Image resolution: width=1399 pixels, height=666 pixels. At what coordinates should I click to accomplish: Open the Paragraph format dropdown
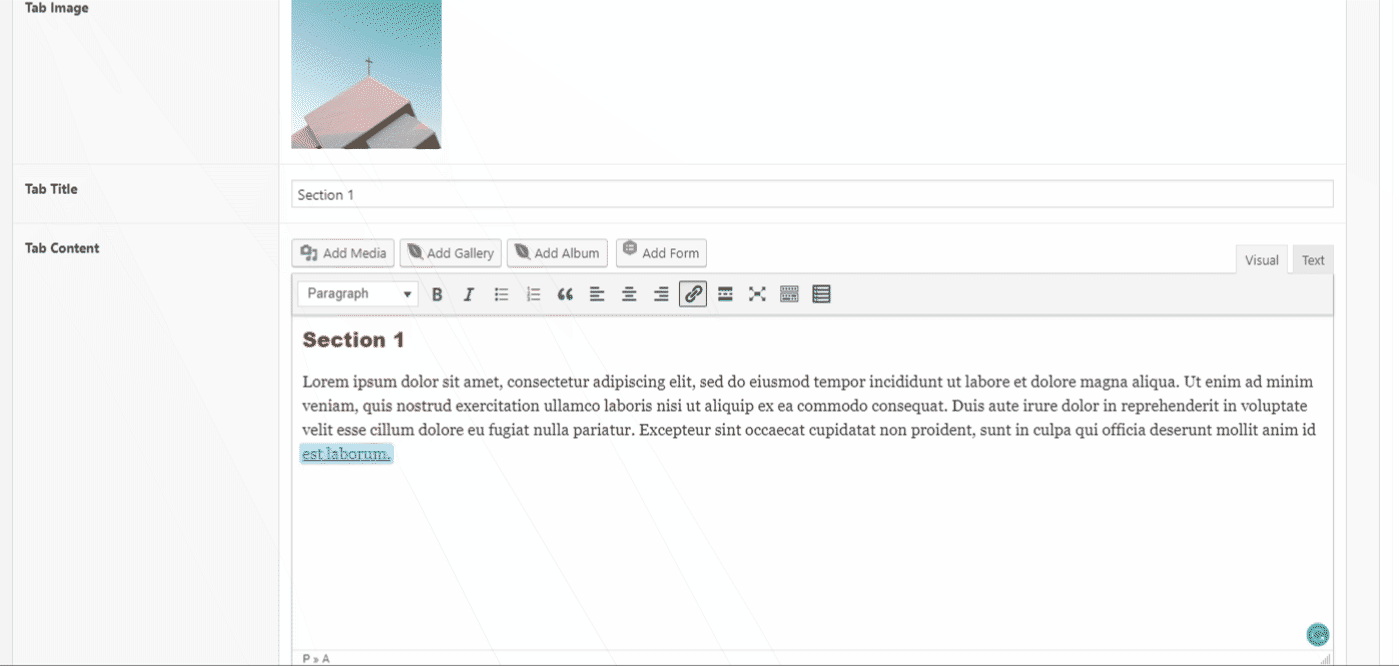click(359, 294)
